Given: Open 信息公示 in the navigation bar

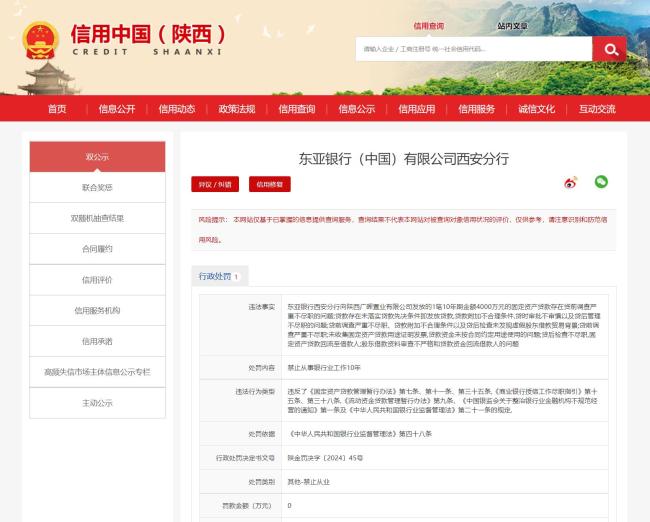Looking at the screenshot, I should pyautogui.click(x=357, y=109).
